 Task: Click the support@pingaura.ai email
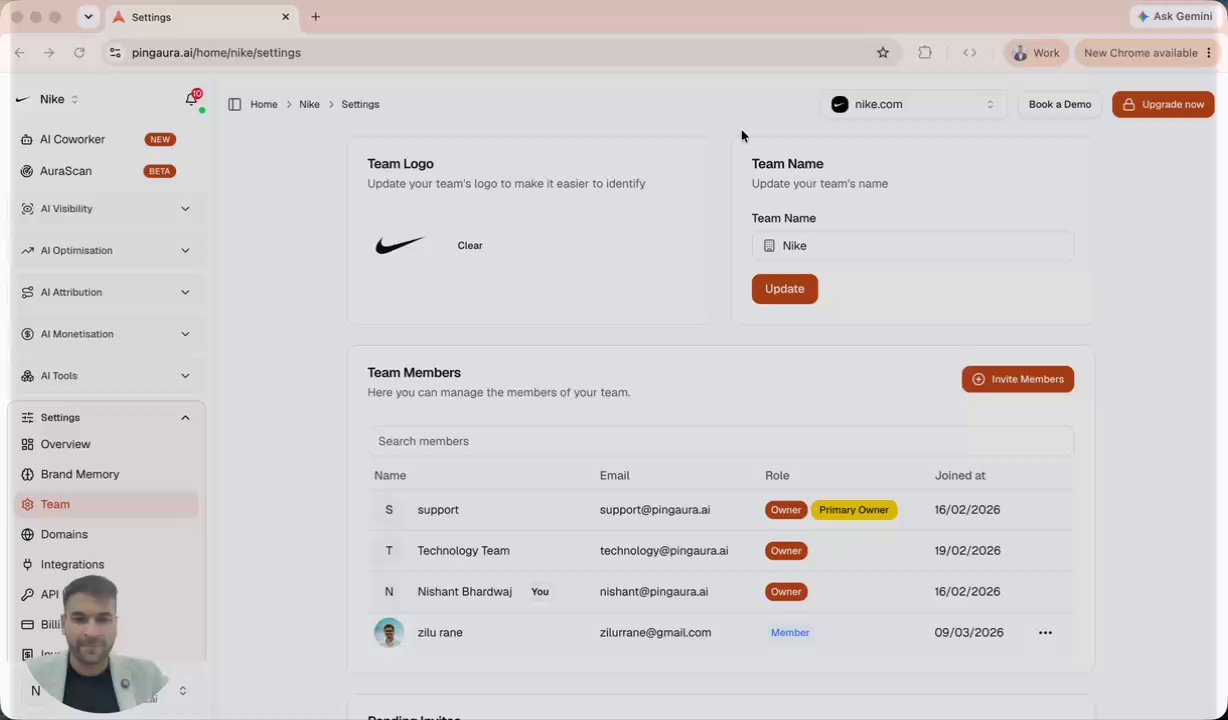coord(655,510)
